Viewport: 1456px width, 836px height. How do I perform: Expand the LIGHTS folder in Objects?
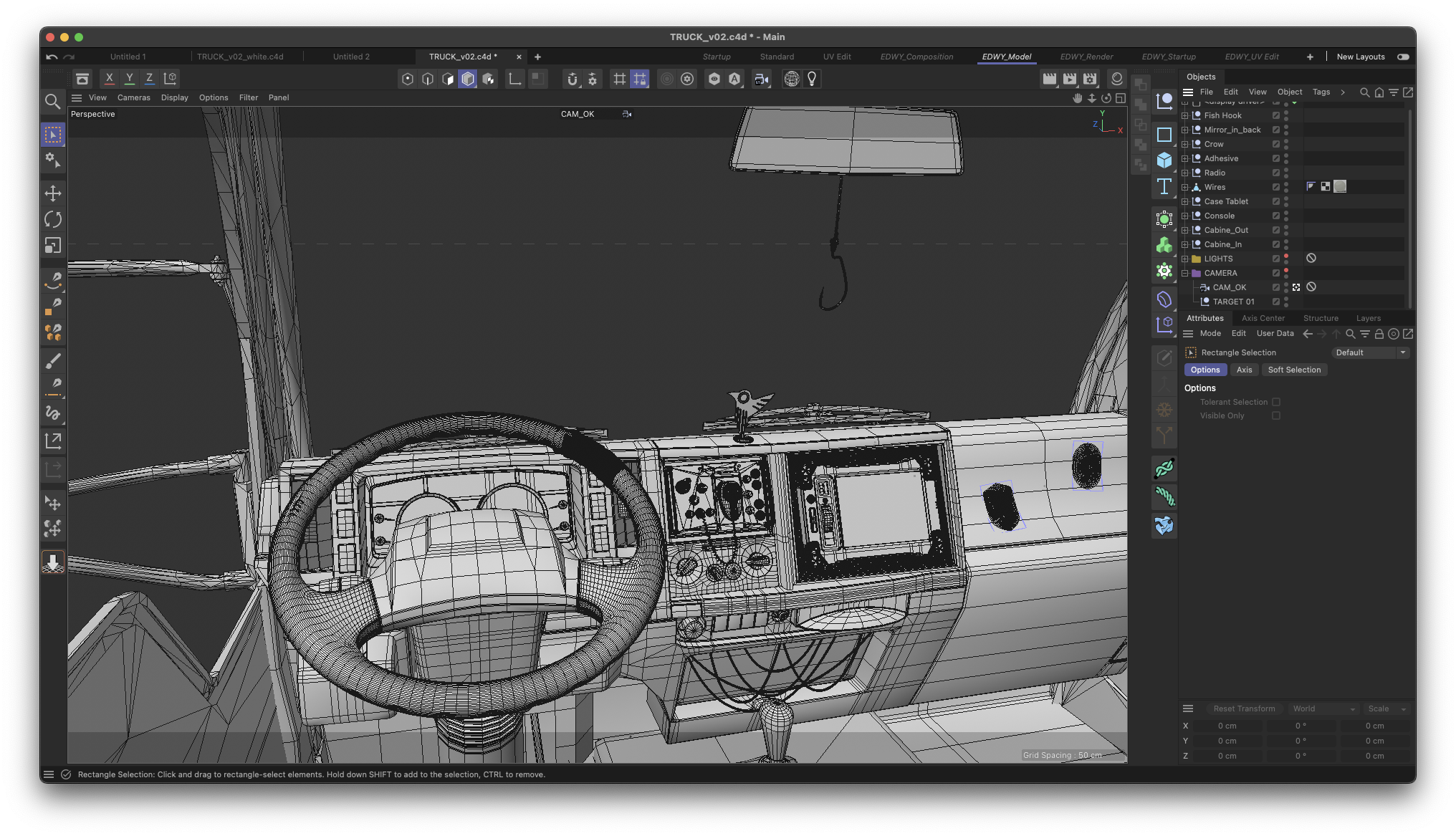tap(1185, 259)
